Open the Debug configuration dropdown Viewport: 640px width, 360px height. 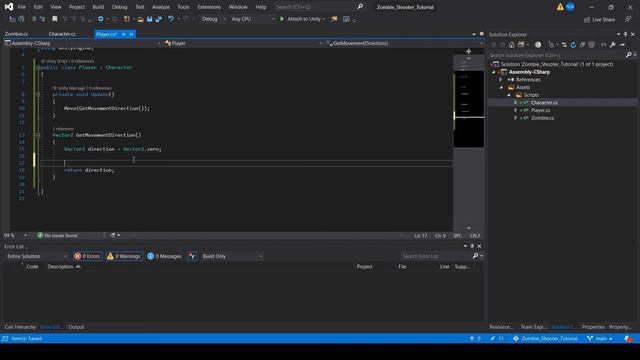[213, 19]
